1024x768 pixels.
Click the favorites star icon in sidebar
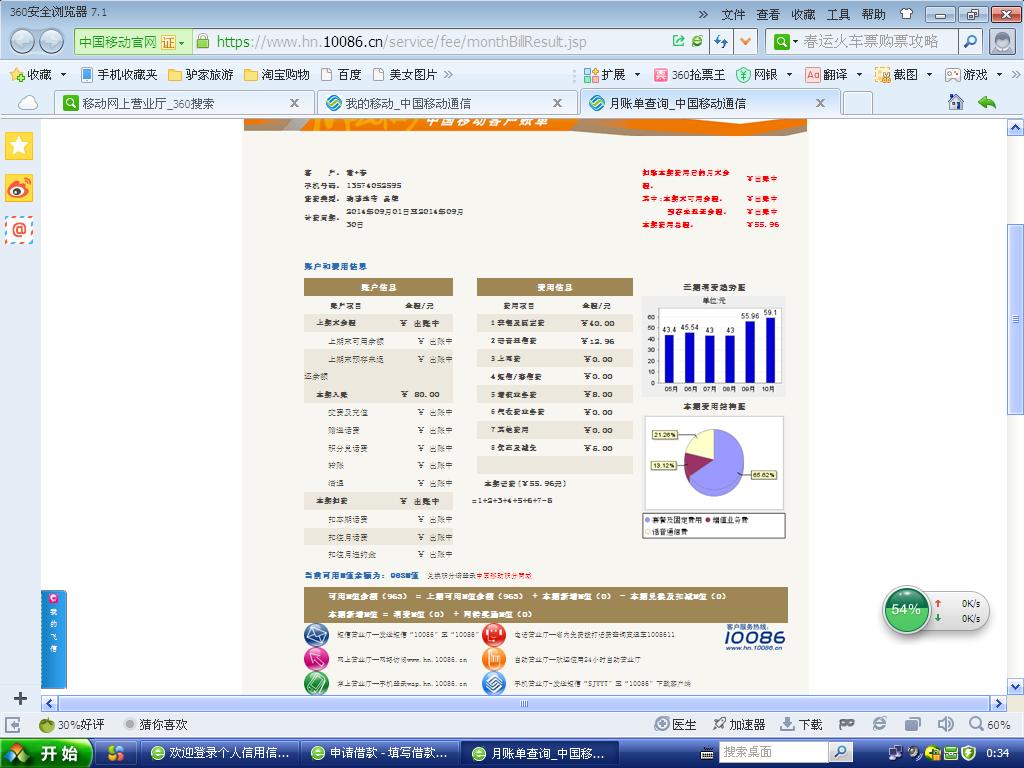pos(19,146)
